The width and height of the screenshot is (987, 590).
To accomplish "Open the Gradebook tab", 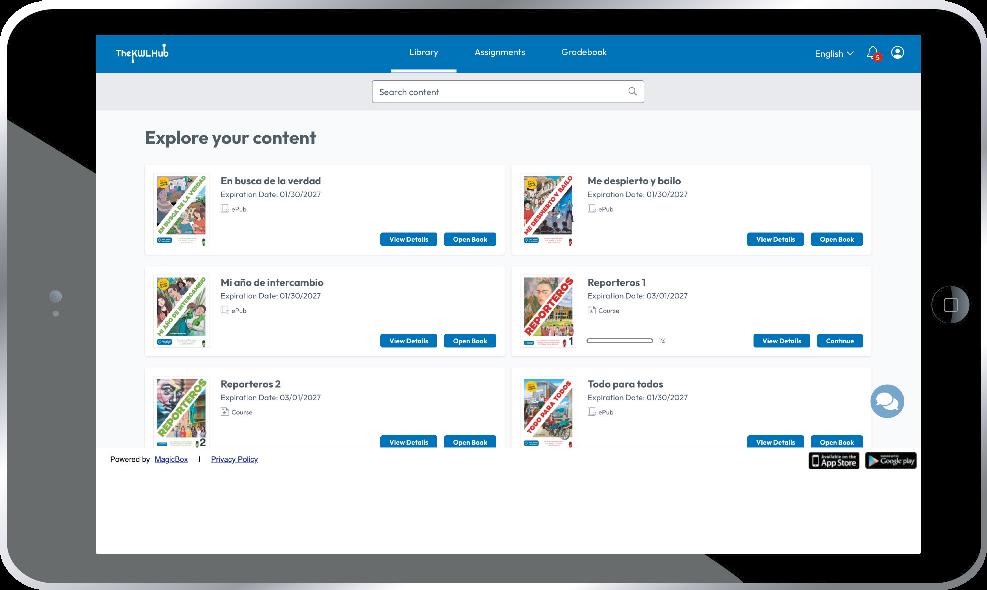I will (584, 52).
